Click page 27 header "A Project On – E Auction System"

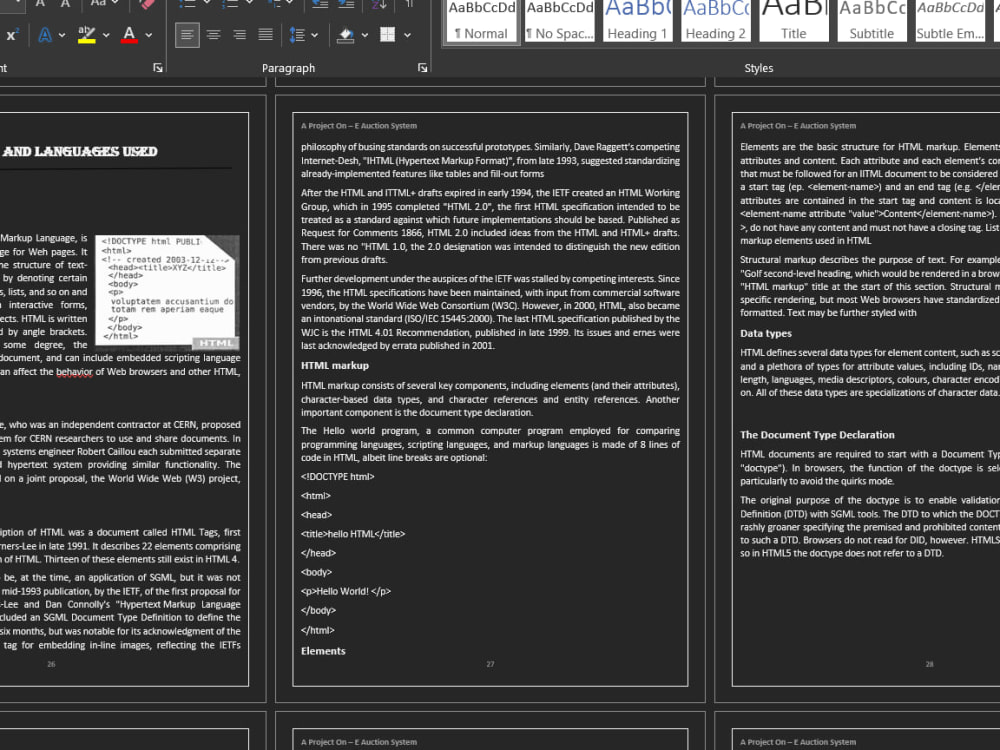[359, 126]
